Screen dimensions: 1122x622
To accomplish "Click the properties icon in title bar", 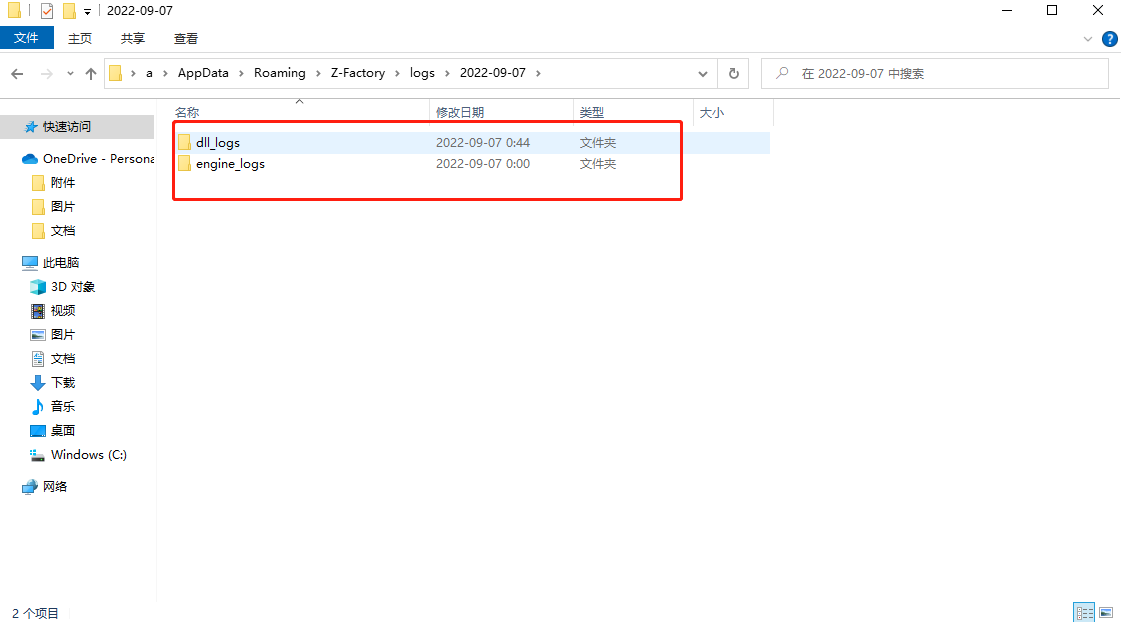I will (47, 11).
